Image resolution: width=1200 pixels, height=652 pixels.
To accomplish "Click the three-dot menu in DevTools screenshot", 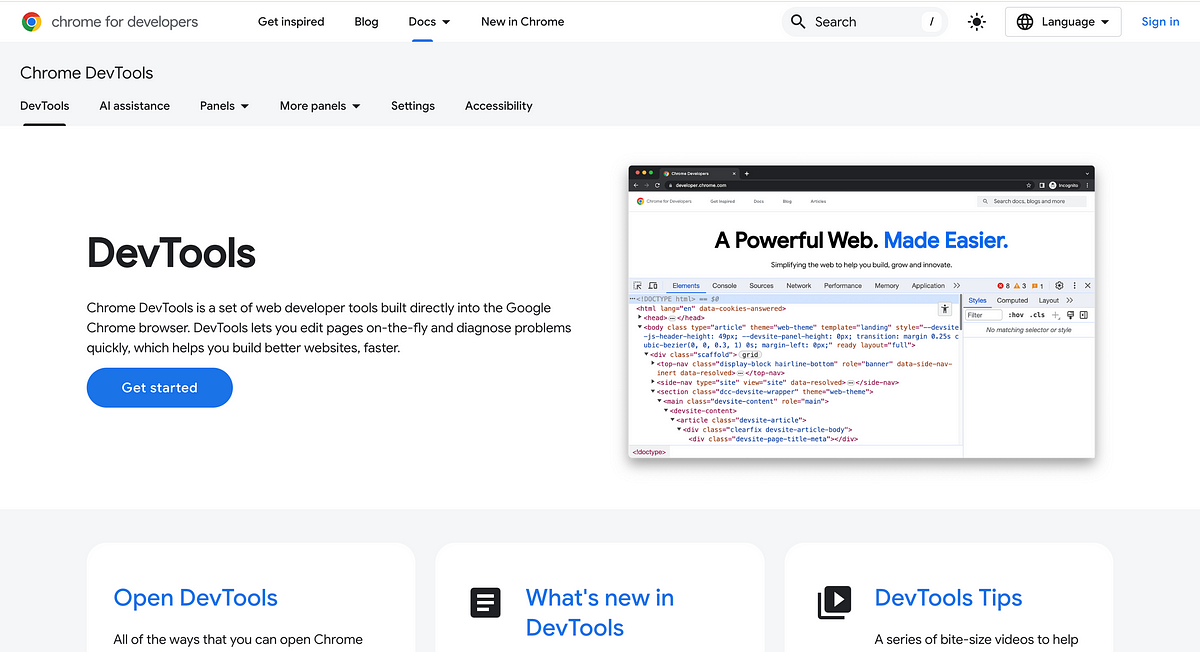I will 1074,285.
